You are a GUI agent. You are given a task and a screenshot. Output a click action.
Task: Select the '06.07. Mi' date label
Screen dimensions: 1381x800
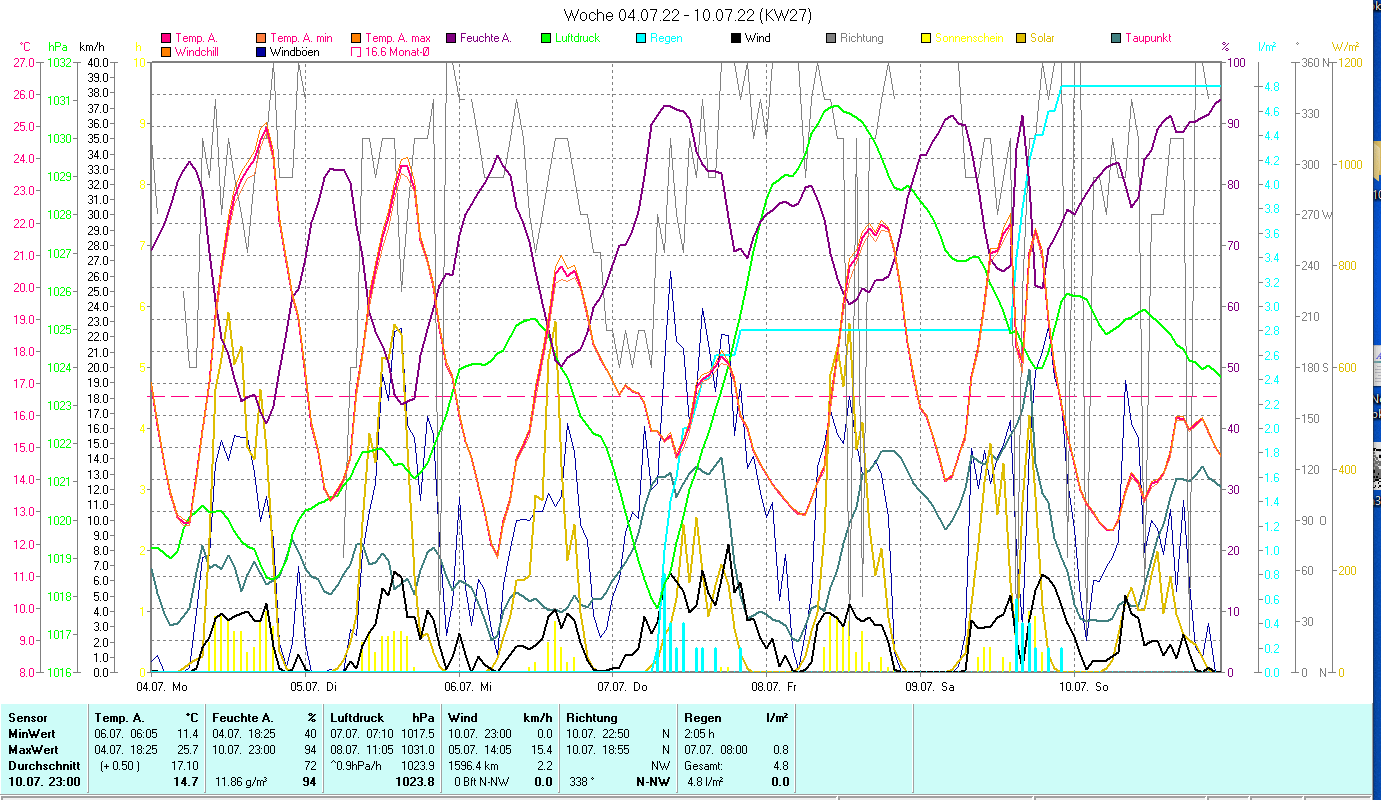(468, 687)
